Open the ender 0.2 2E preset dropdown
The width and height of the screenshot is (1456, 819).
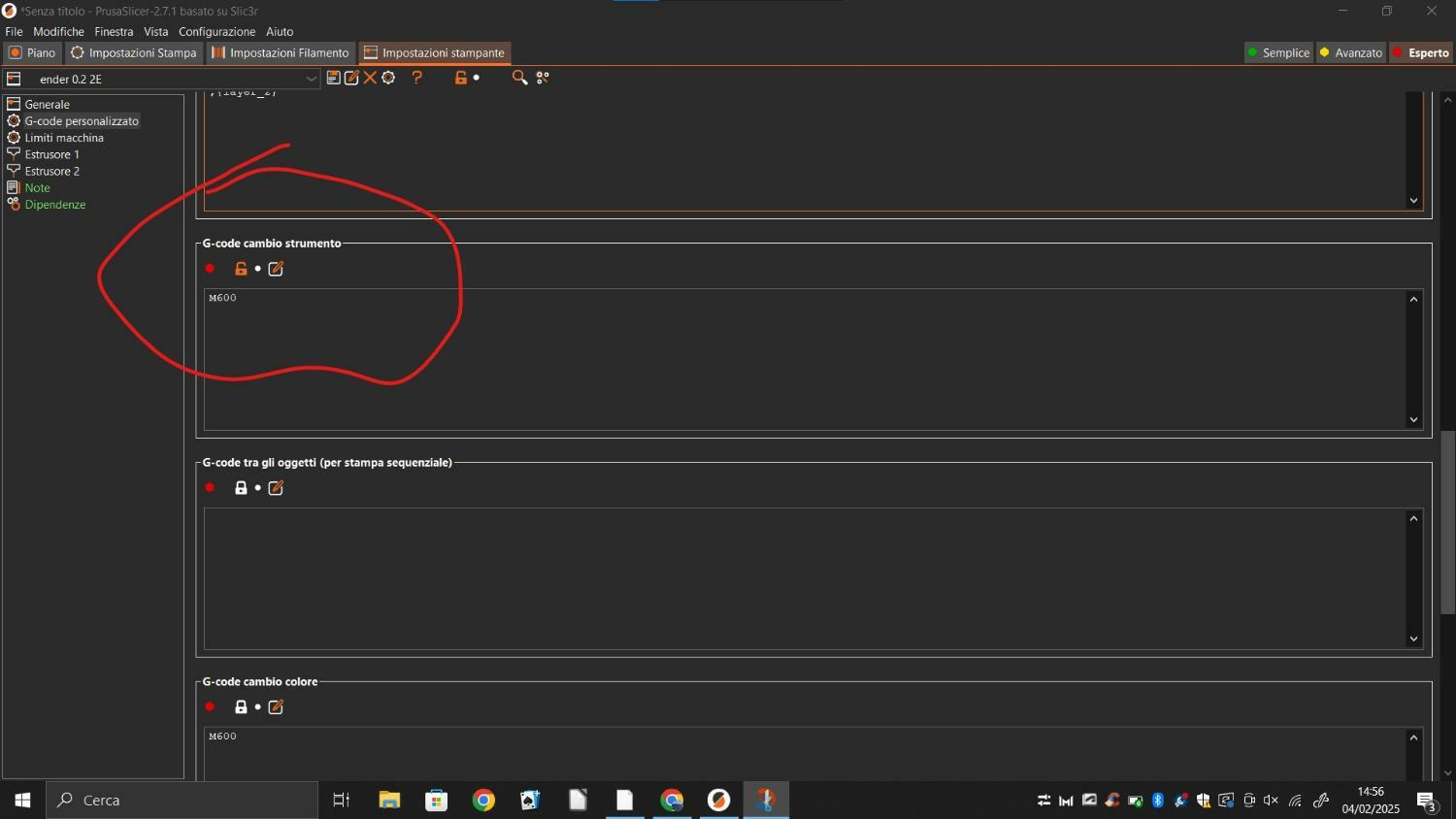click(x=161, y=79)
